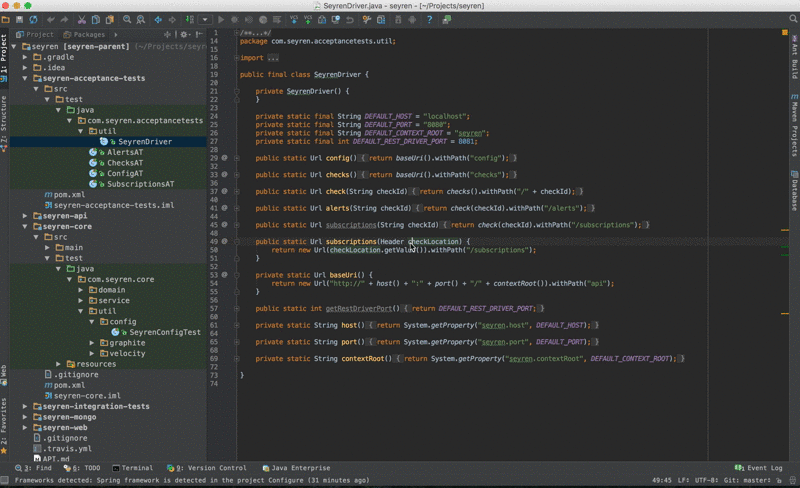800x488 pixels.
Task: Undo the last action in toolbar
Action: 51,19
